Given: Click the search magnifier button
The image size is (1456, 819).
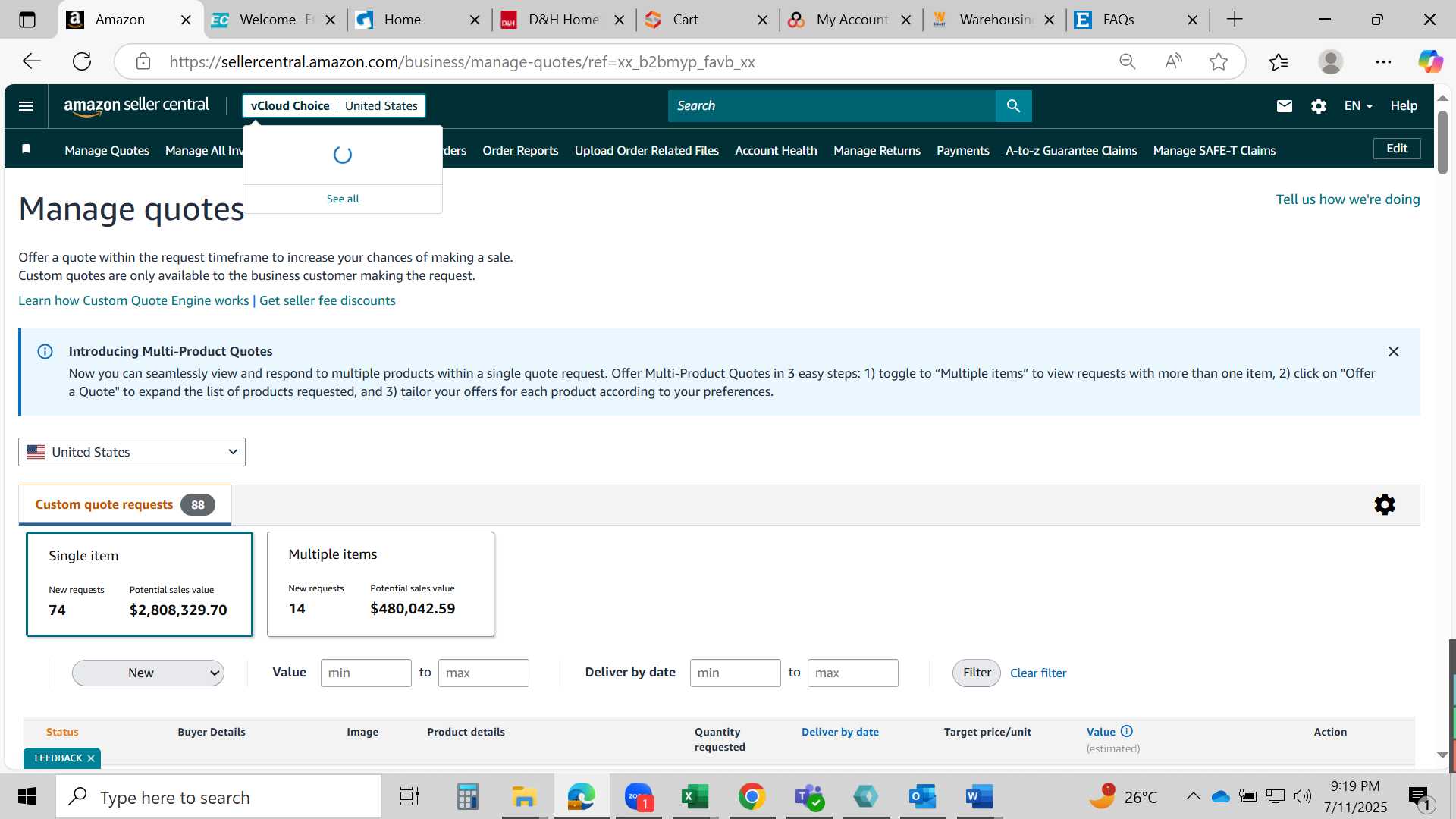Looking at the screenshot, I should [x=1013, y=106].
